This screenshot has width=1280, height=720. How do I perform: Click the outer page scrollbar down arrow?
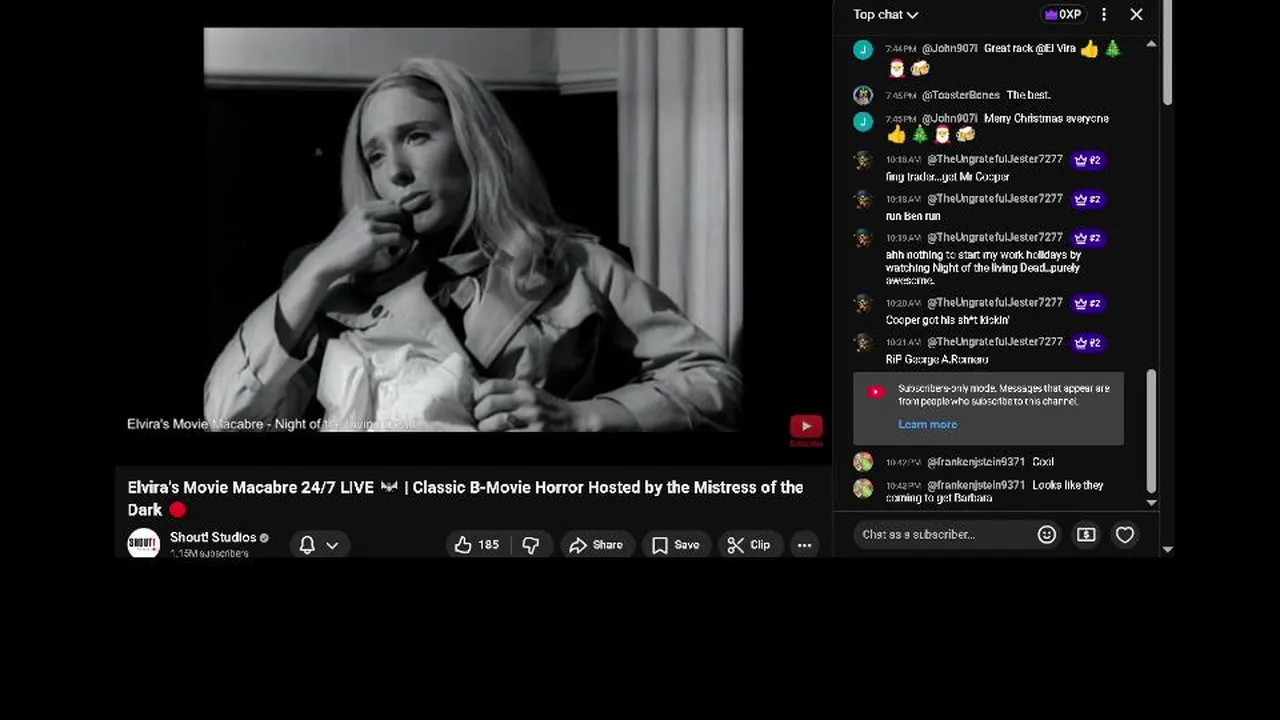(1167, 549)
